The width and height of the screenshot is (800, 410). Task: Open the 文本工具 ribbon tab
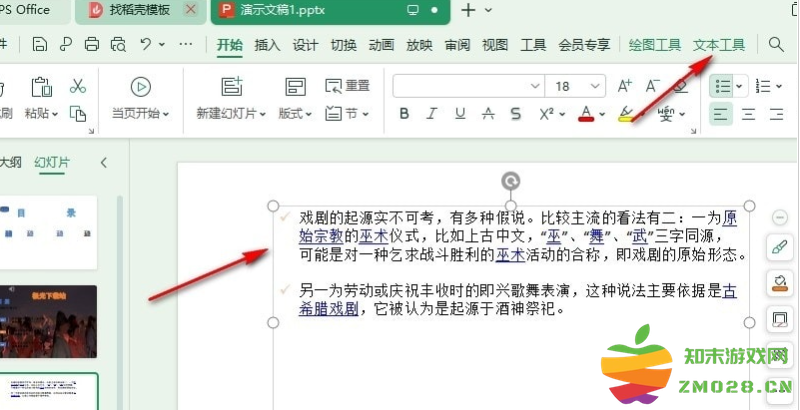click(719, 45)
